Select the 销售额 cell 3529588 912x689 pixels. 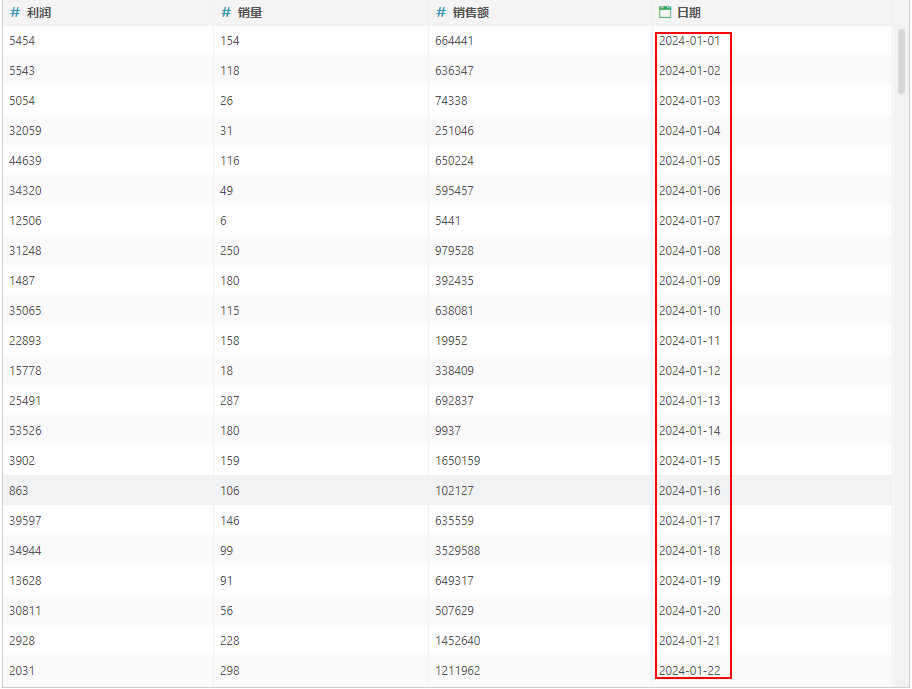coord(458,551)
